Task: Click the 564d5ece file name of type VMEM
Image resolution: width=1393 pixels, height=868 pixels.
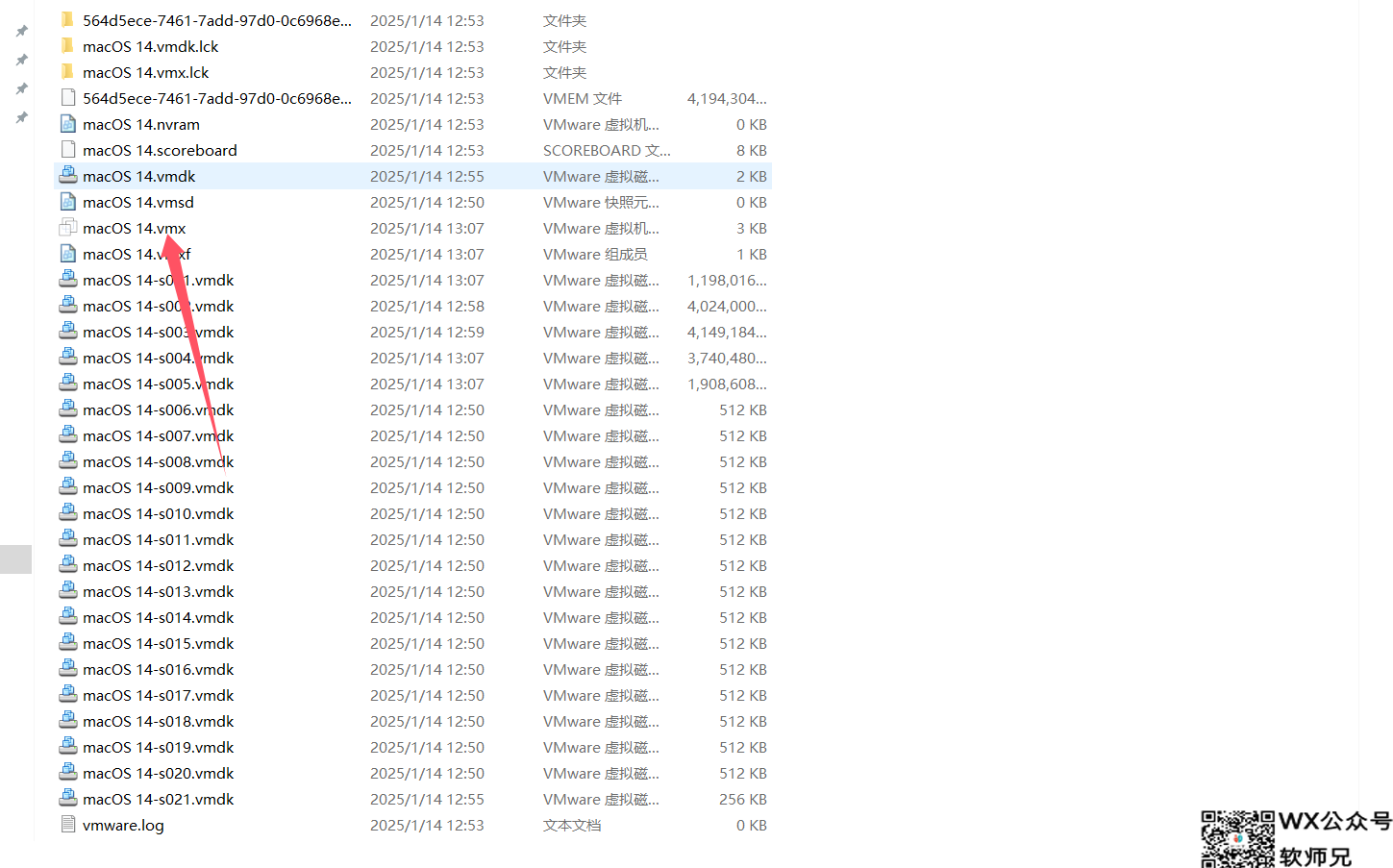Action: click(x=217, y=98)
